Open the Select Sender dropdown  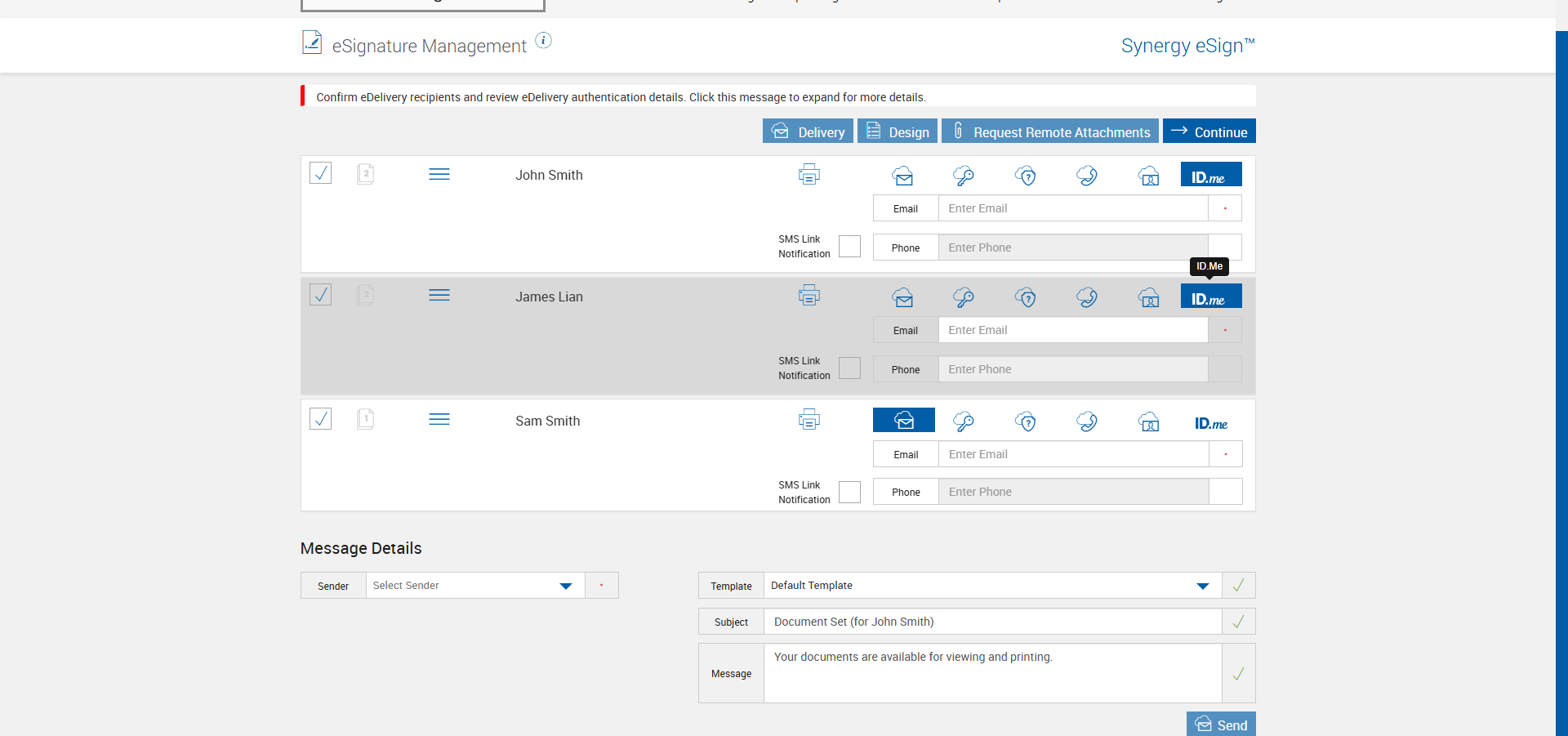(474, 586)
